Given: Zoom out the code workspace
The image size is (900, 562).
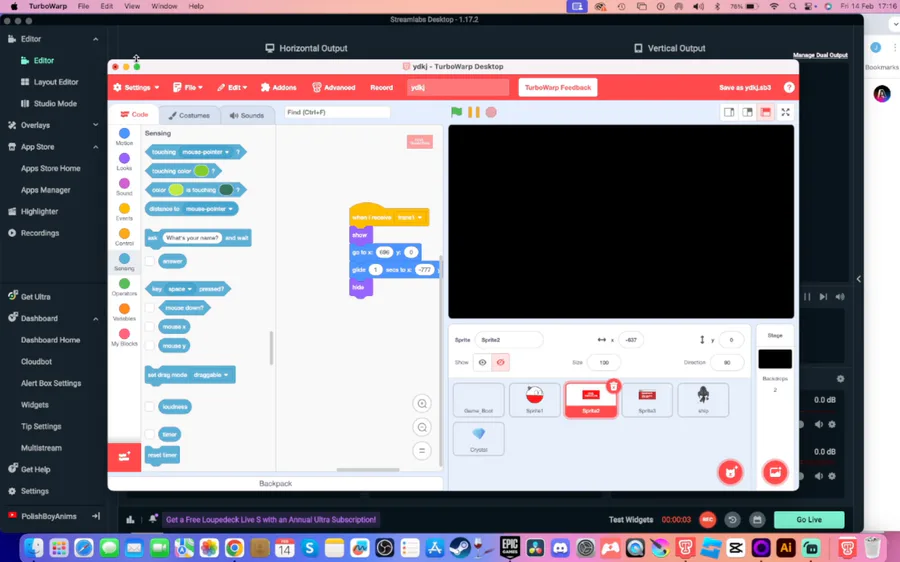Looking at the screenshot, I should (x=422, y=427).
